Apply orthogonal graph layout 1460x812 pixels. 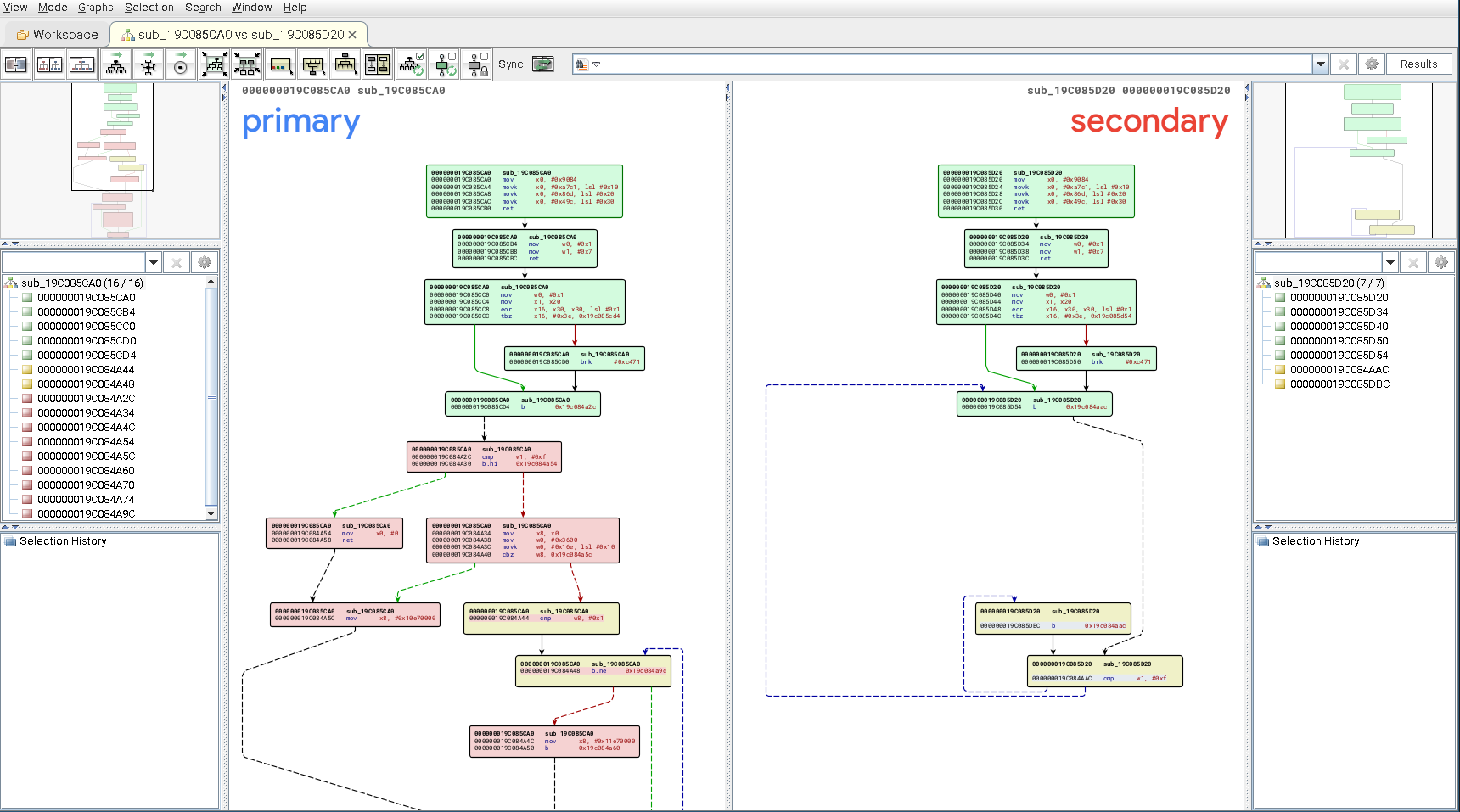[149, 64]
